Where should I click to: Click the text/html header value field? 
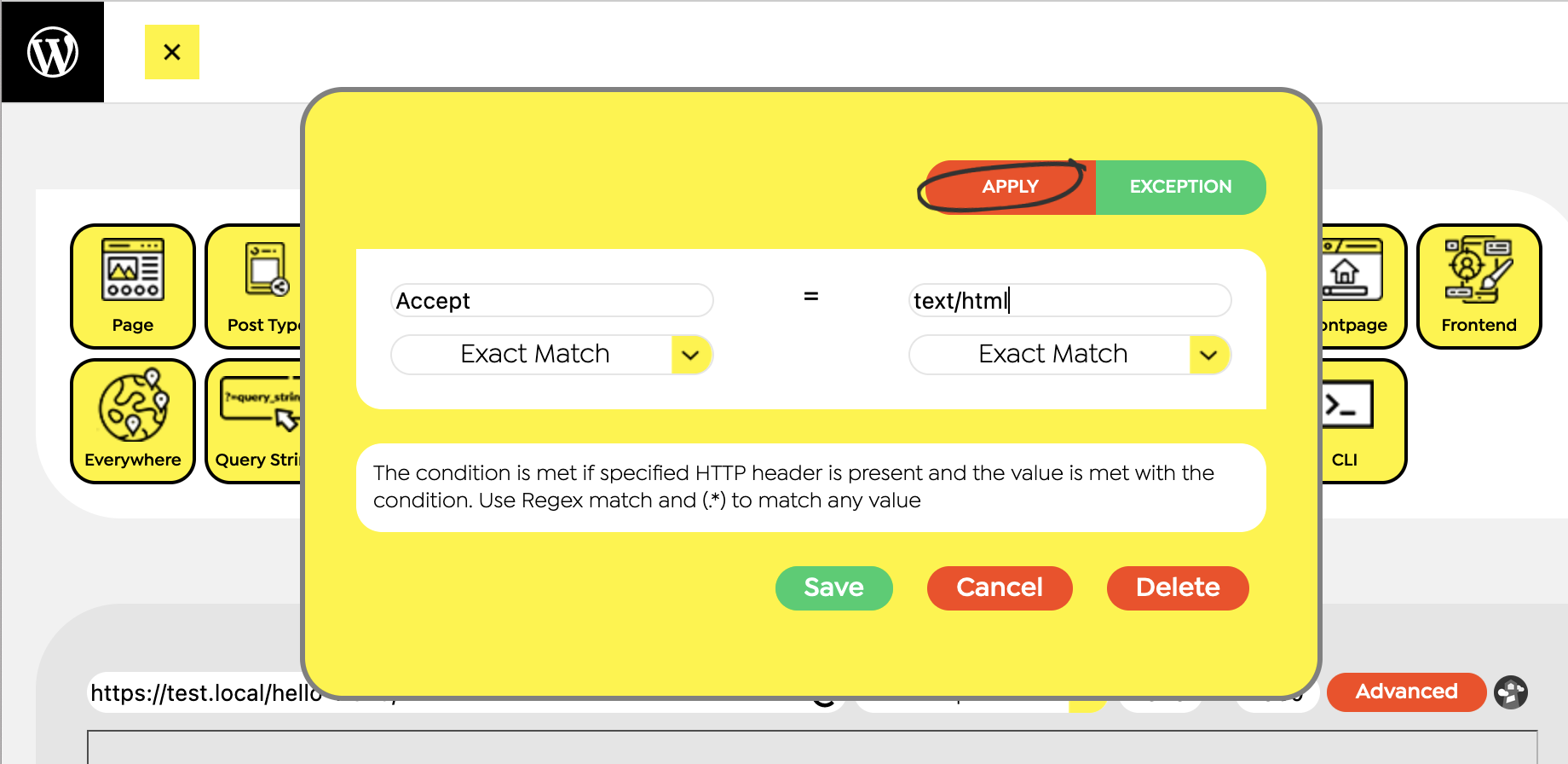[1069, 300]
